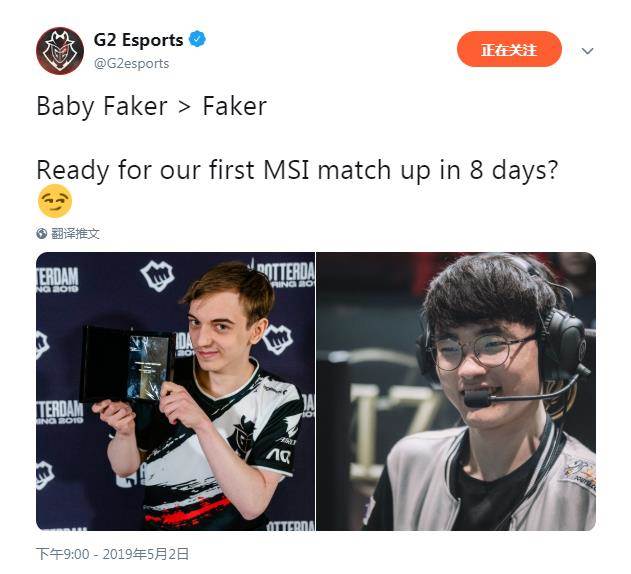Image resolution: width=631 pixels, height=574 pixels.
Task: Click the 翻译推文 translate tweet link
Action: click(75, 233)
